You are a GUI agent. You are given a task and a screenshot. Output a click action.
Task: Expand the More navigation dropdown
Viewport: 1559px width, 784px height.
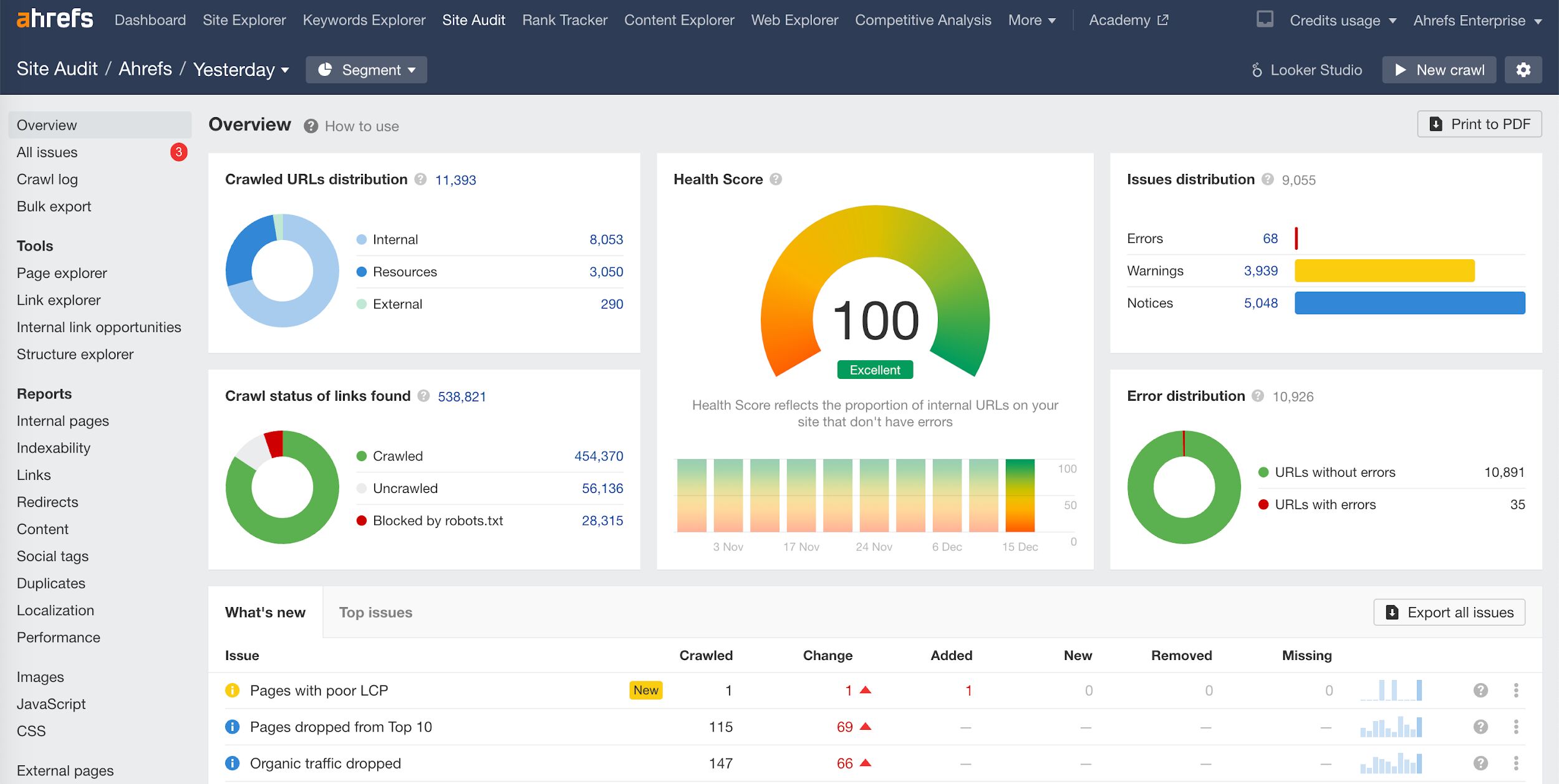(1031, 20)
